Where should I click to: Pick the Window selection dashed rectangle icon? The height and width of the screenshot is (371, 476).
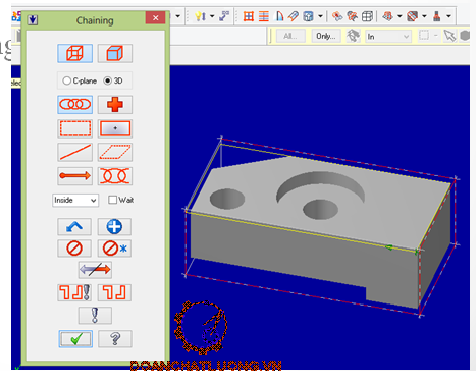coord(75,129)
